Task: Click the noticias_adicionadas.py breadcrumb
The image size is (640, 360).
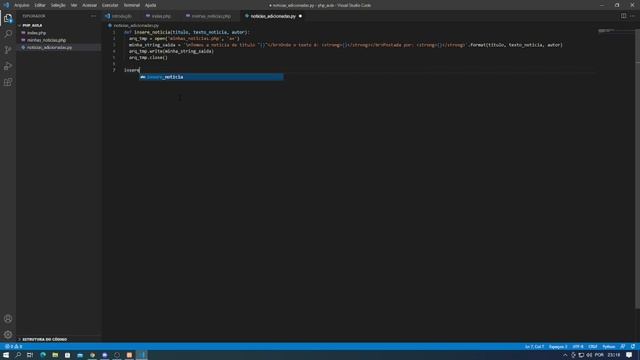Action: [x=136, y=25]
